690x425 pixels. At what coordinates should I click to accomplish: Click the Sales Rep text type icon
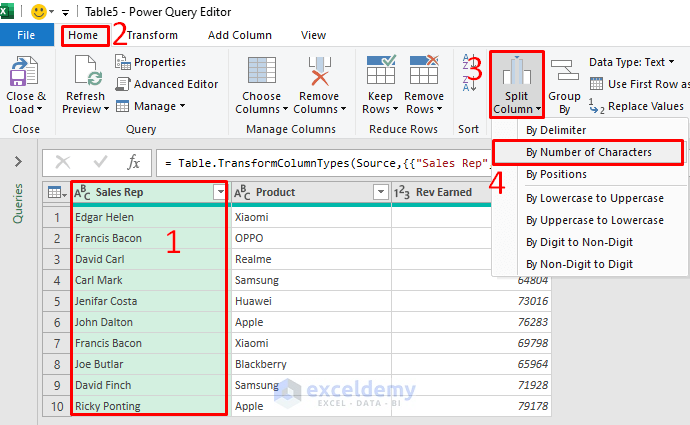click(82, 192)
